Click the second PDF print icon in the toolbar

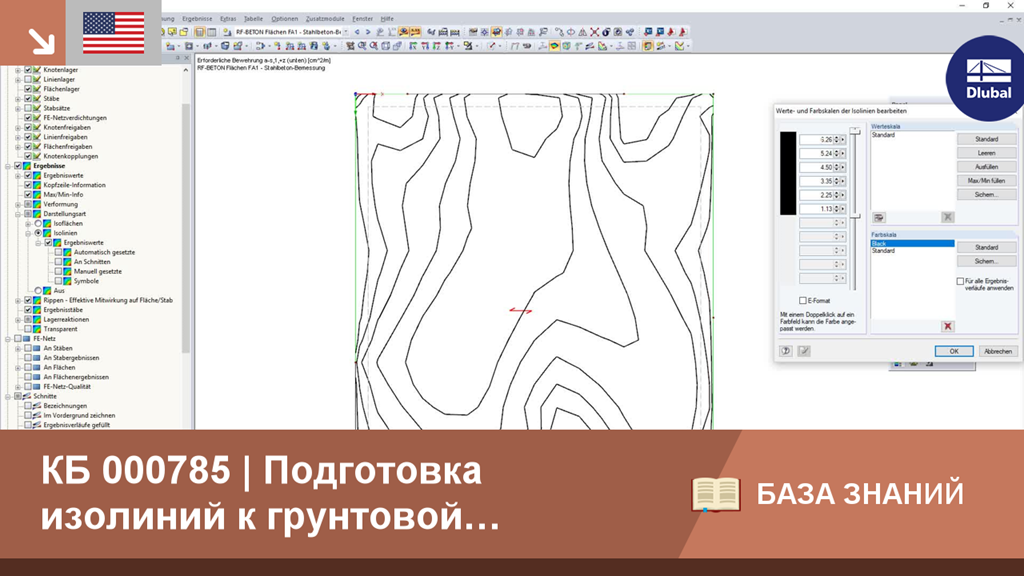click(x=682, y=31)
